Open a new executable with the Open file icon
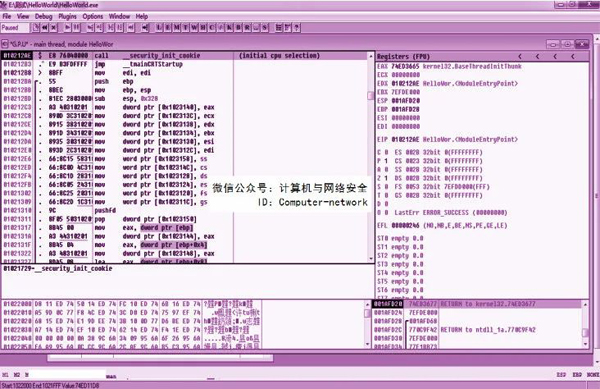Screen dimensions: 600x389 (x=36, y=28)
